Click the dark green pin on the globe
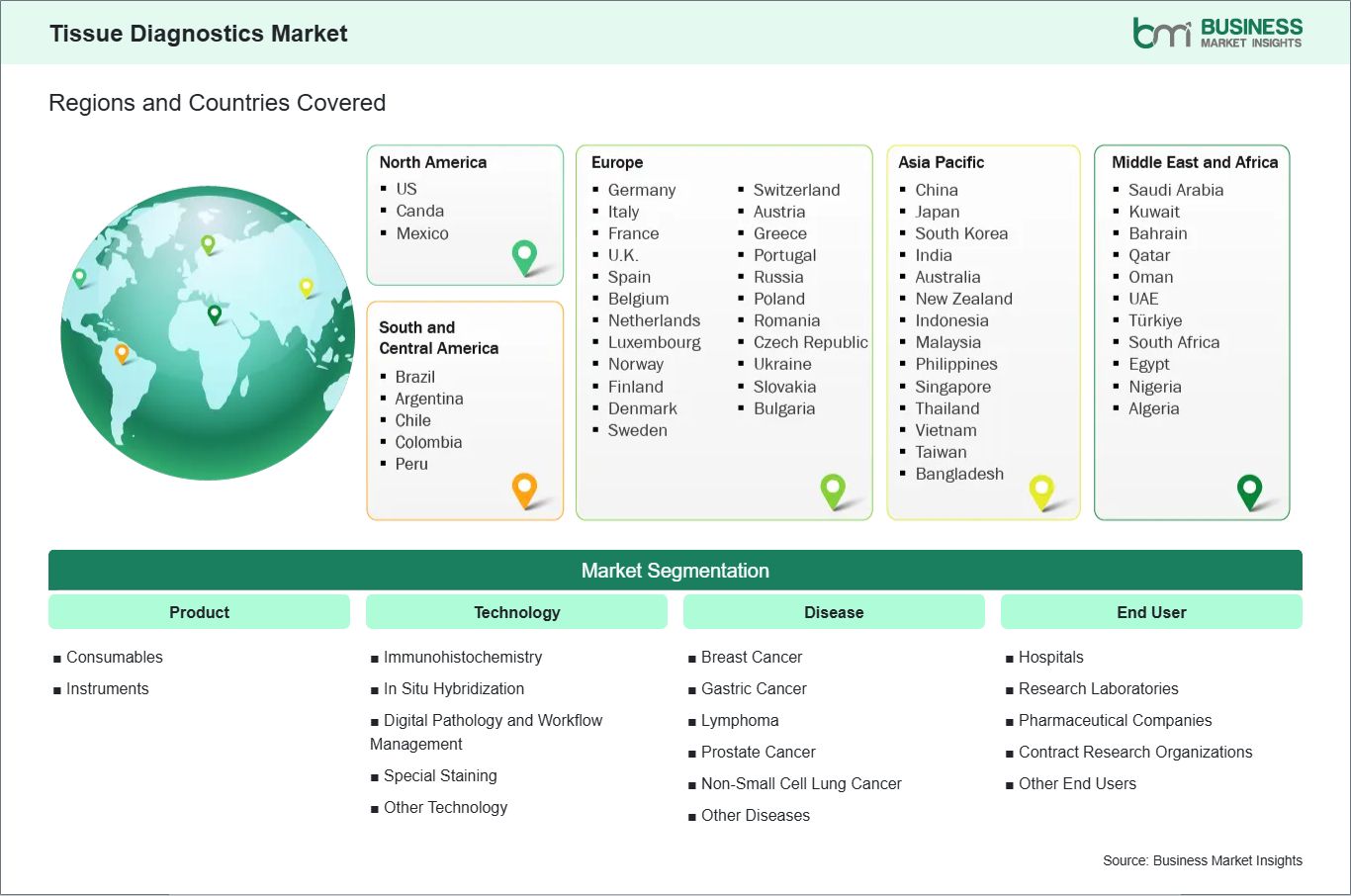Viewport: 1351px width, 896px height. [x=215, y=314]
